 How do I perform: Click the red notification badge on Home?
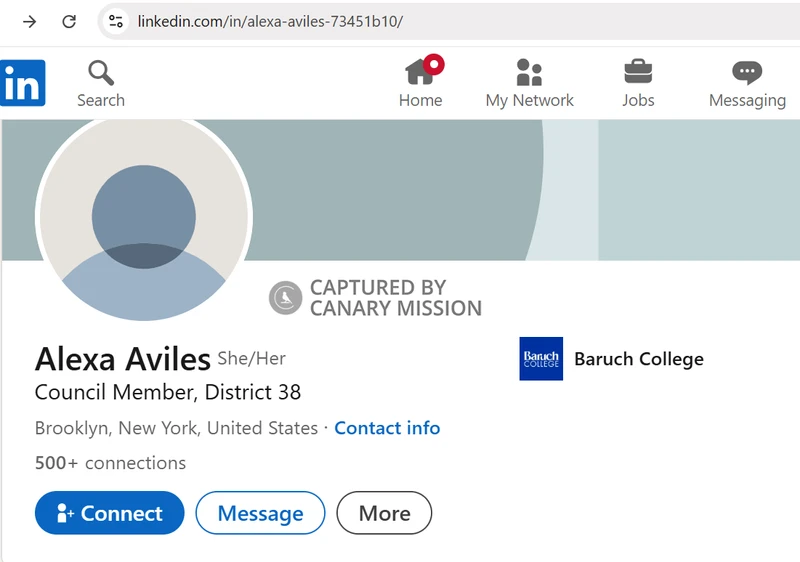pyautogui.click(x=434, y=64)
